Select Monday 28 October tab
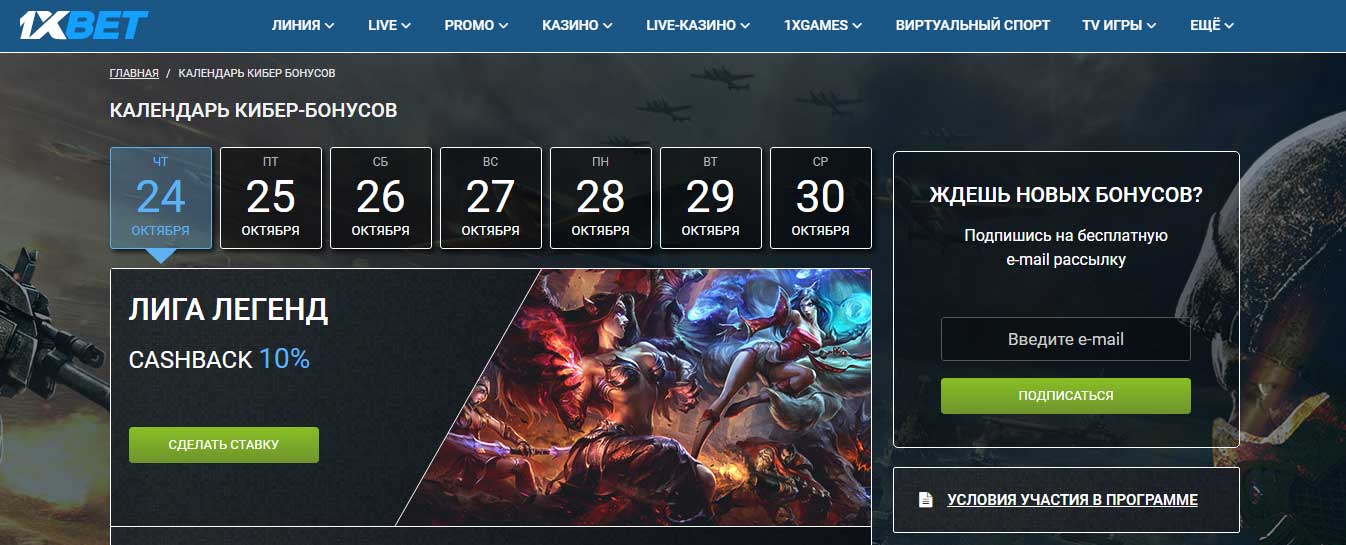This screenshot has height=545, width=1346. click(601, 198)
